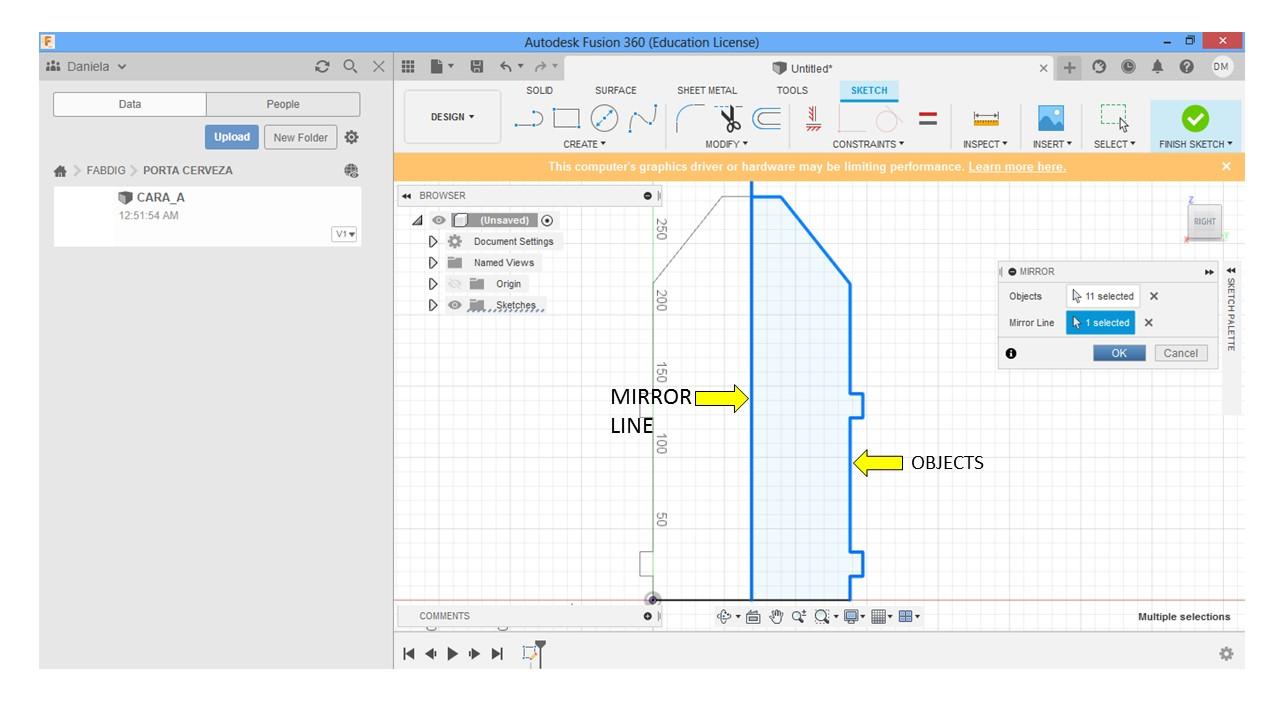Save the document with the disk icon
This screenshot has height=720, width=1280.
click(477, 67)
